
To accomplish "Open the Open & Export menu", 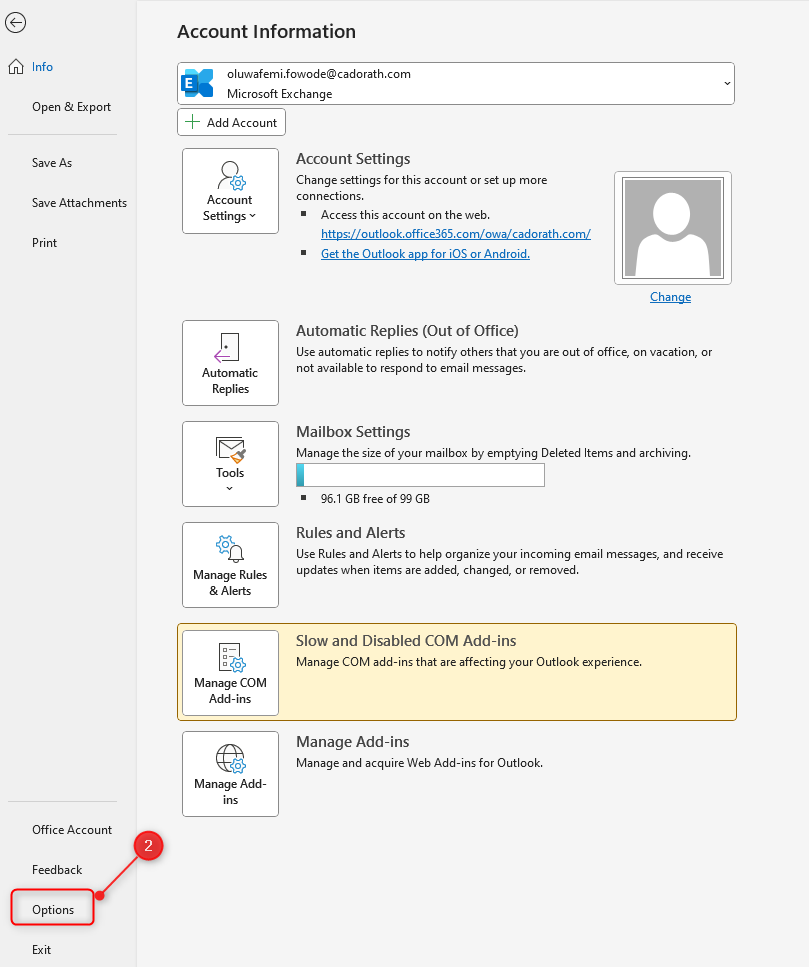I will coord(72,107).
